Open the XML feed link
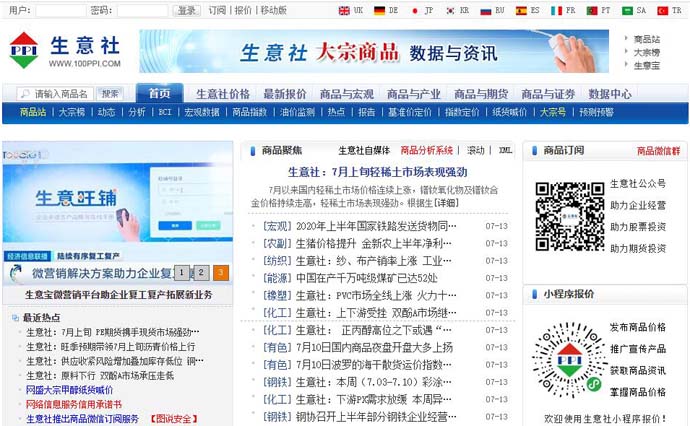The width and height of the screenshot is (690, 426). coord(505,151)
